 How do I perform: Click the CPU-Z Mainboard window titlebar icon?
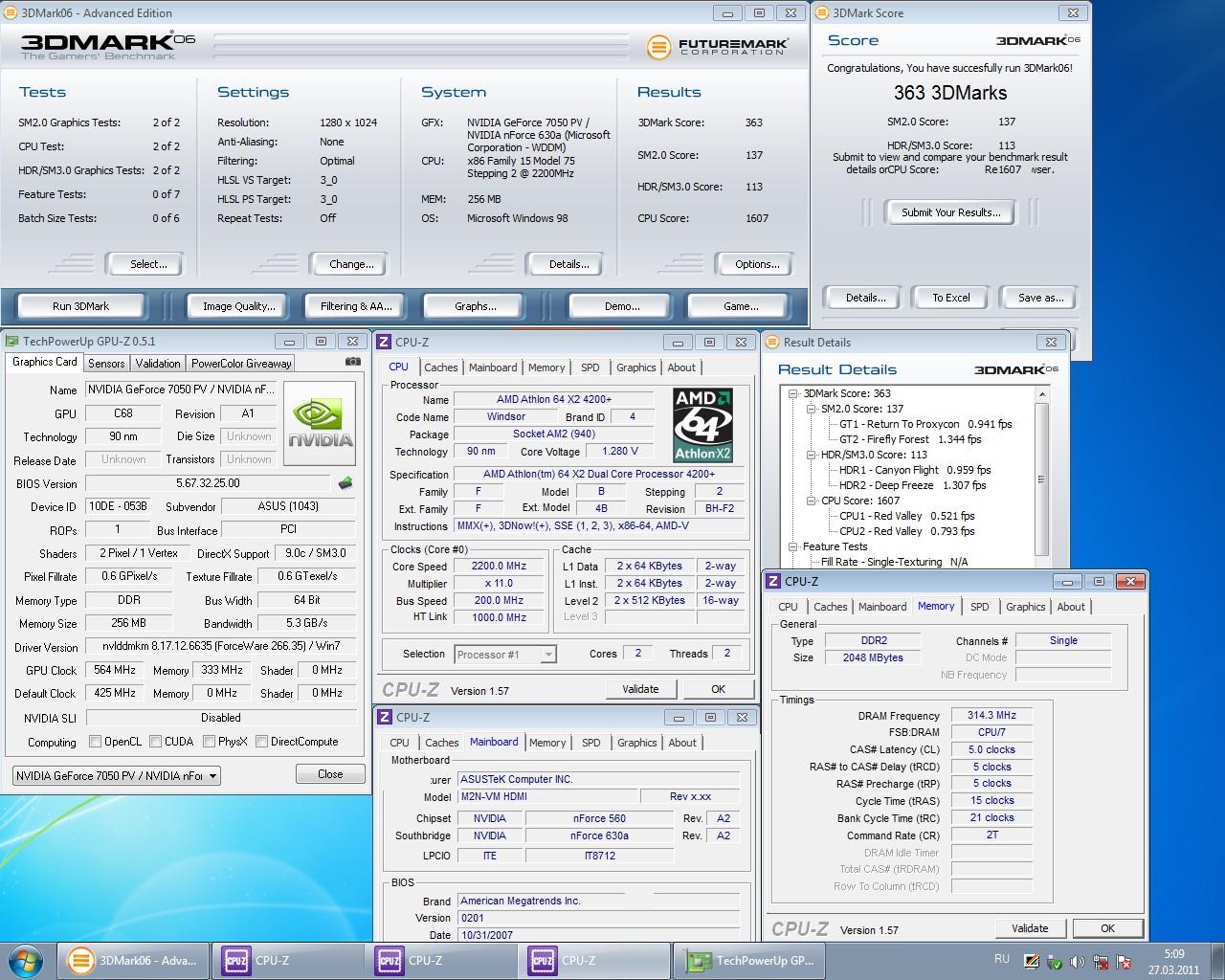coord(384,717)
